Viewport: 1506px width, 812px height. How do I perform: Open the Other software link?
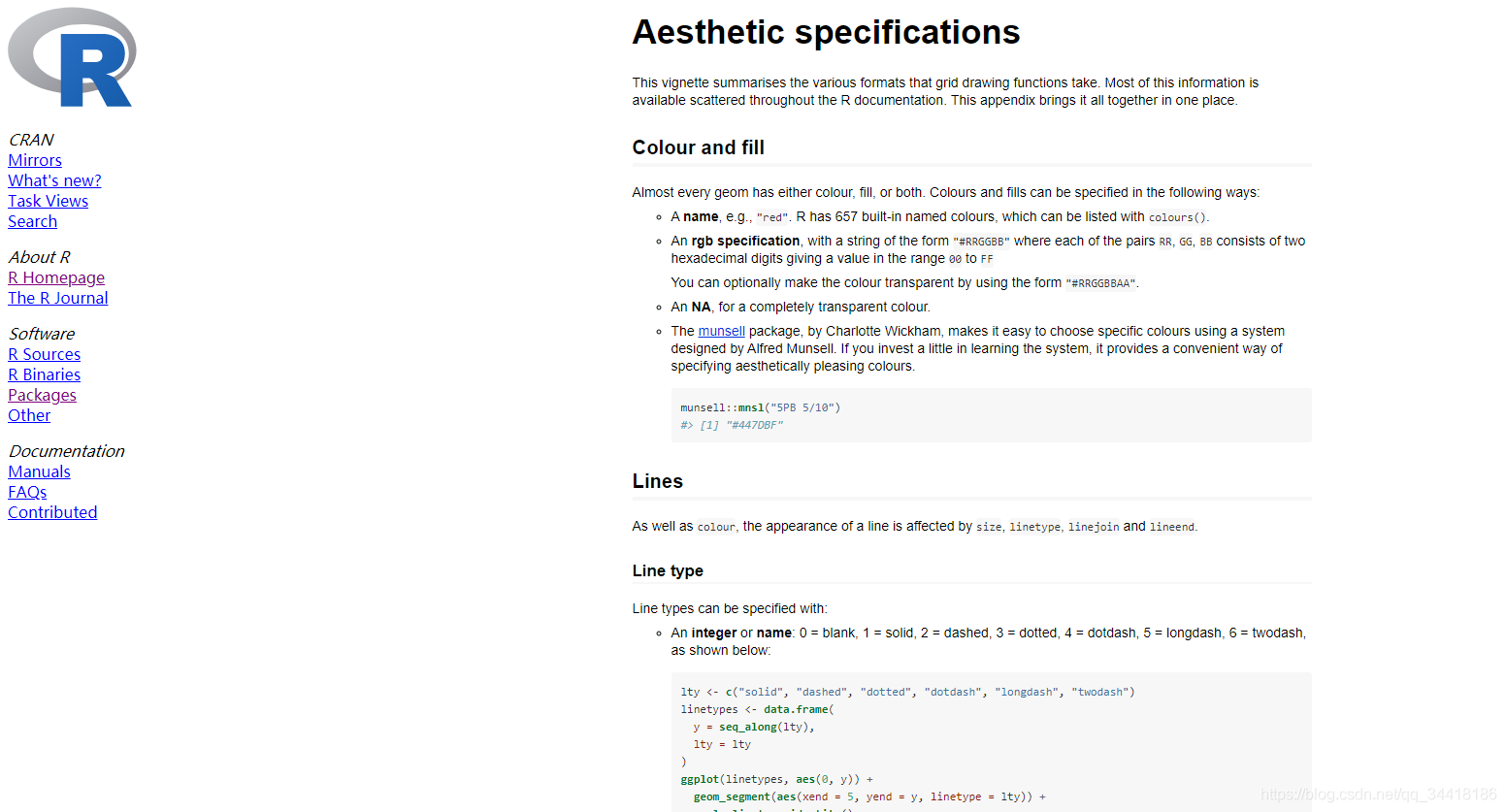(29, 415)
